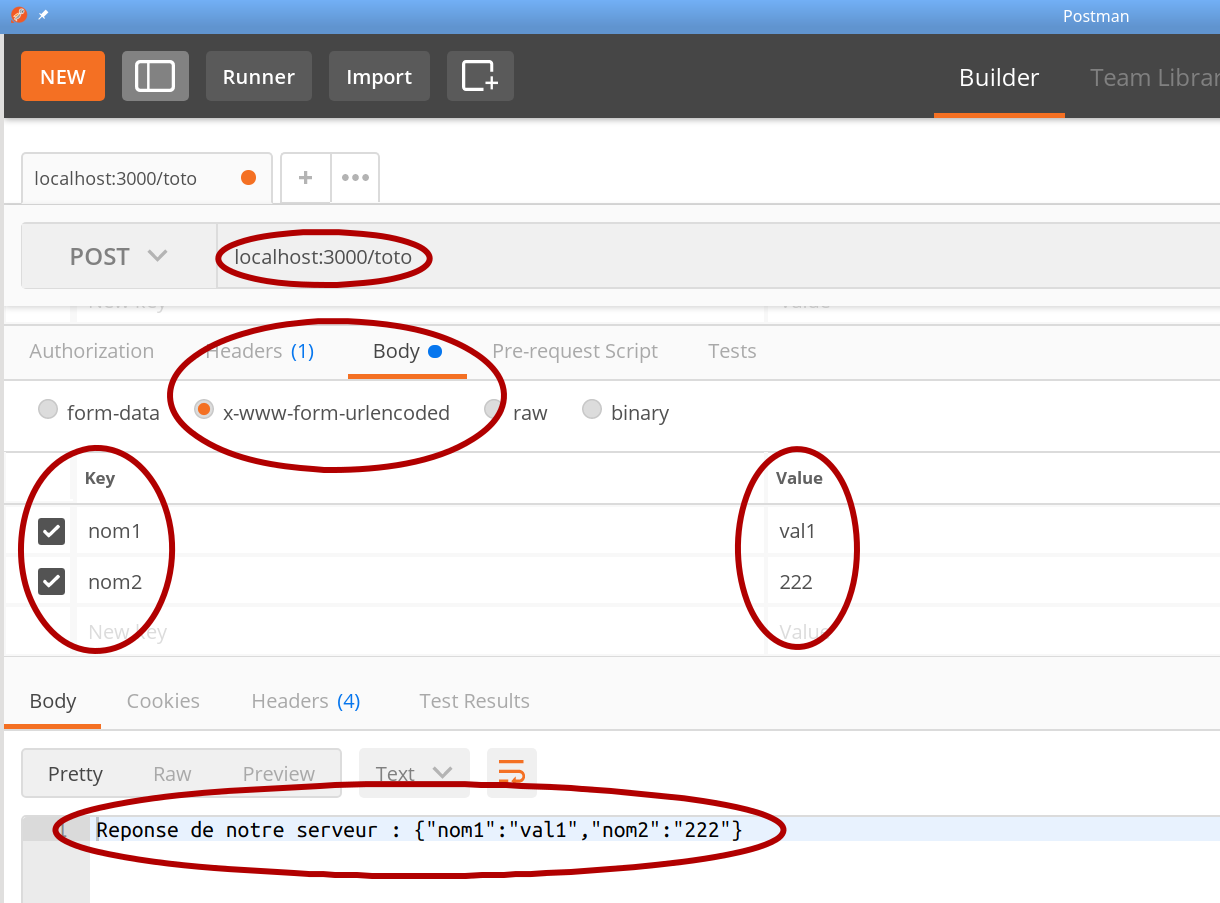Click the pin icon in title bar
The image size is (1220, 903).
pos(43,16)
